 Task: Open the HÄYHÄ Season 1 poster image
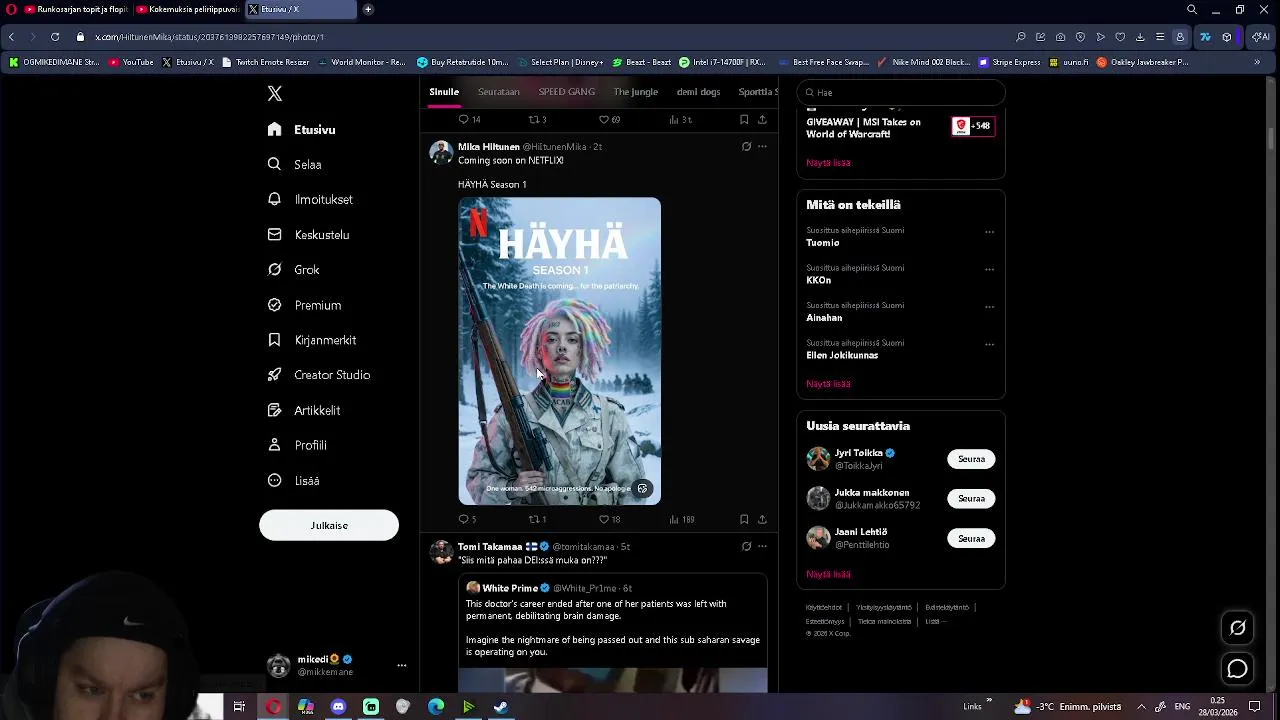tap(559, 351)
